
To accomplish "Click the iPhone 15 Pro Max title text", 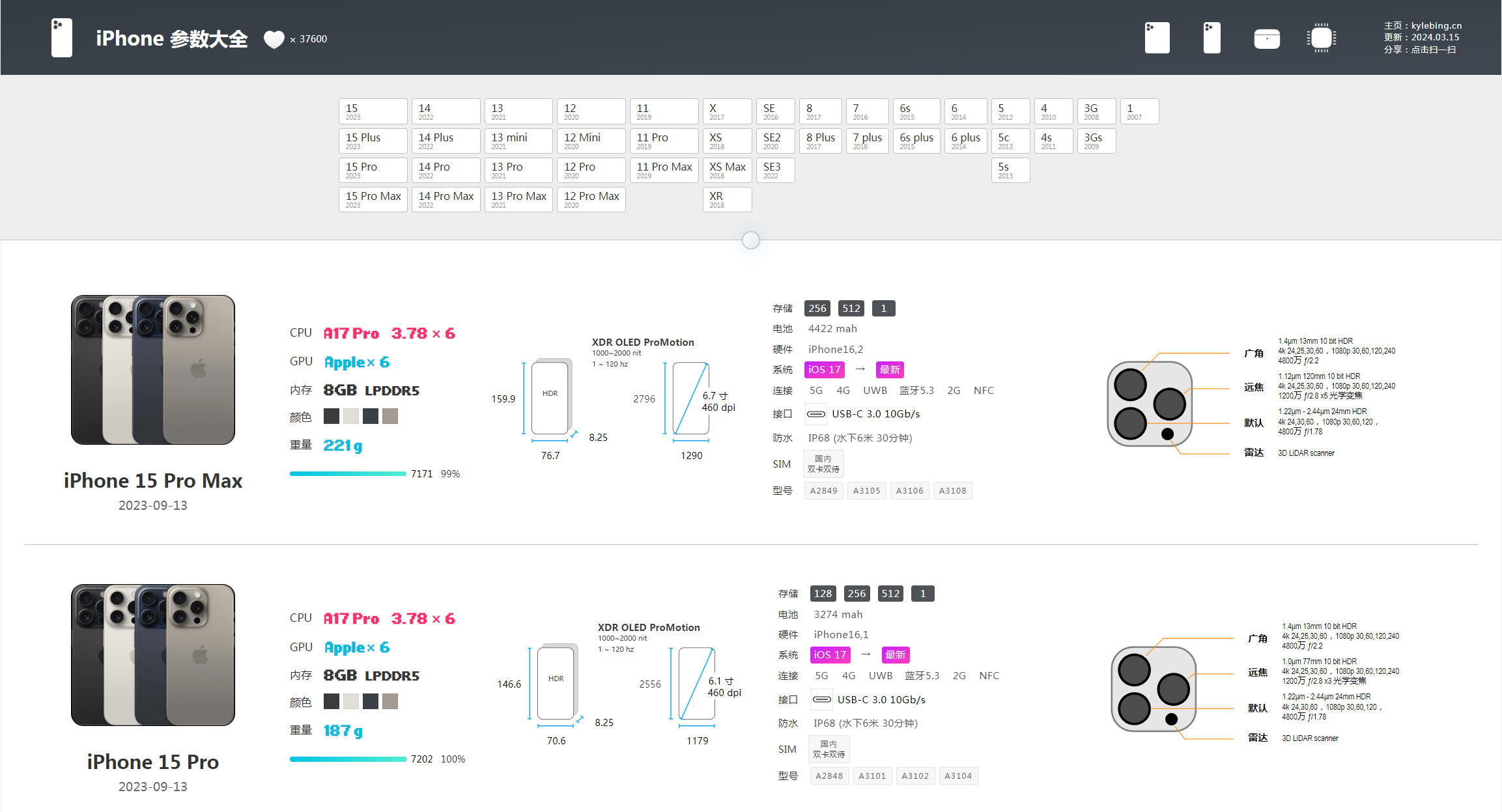I will (x=153, y=481).
